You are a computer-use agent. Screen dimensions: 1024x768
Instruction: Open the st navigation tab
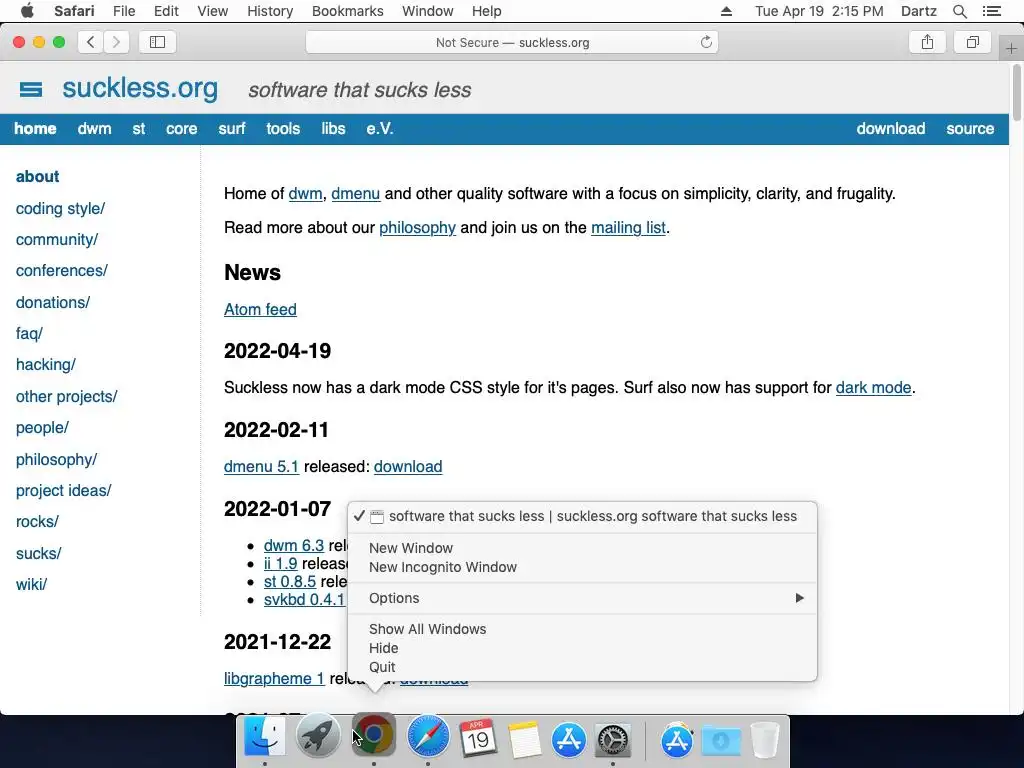click(138, 129)
